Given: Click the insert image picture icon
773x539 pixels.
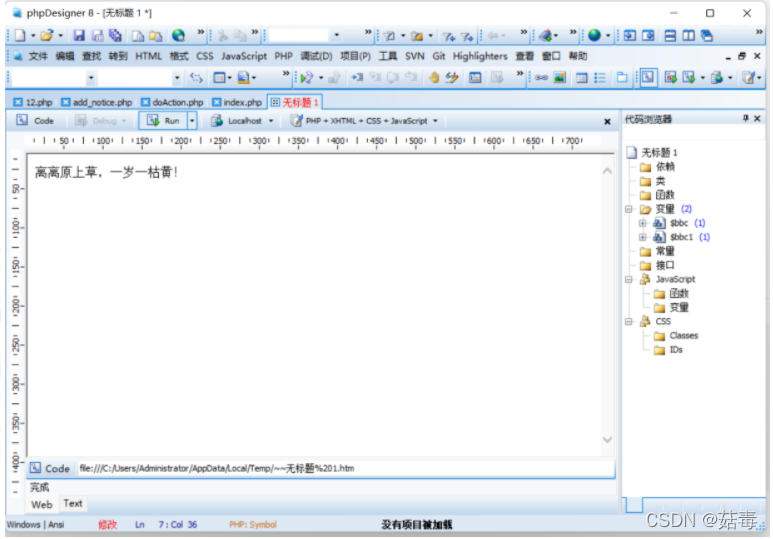Looking at the screenshot, I should 560,77.
